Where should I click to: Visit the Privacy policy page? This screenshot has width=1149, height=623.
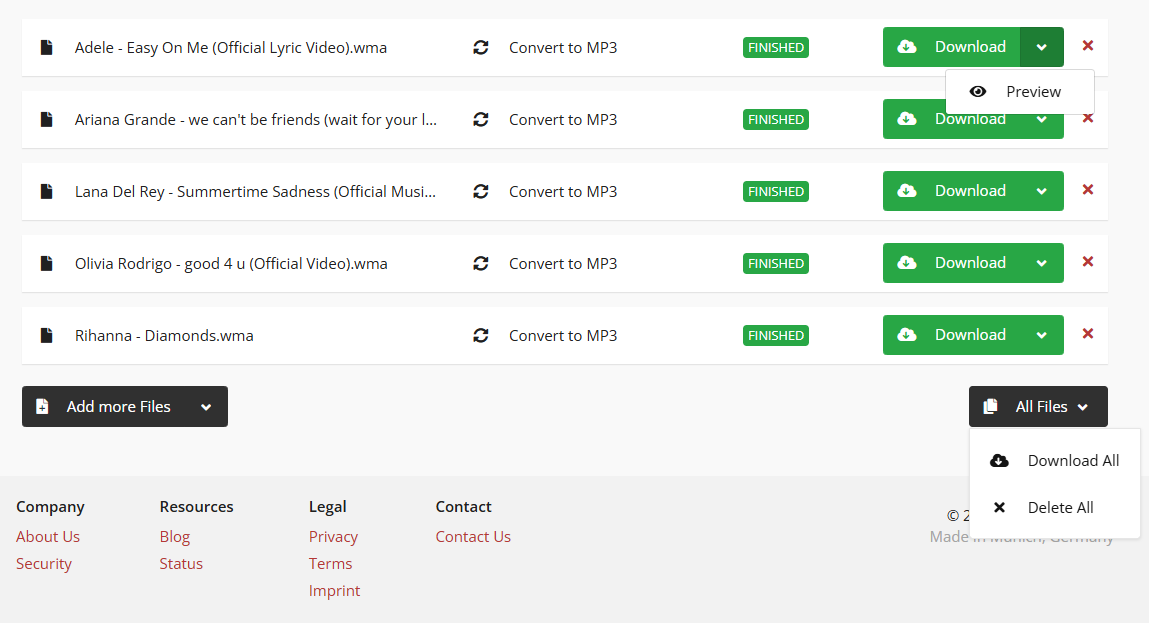coord(333,536)
